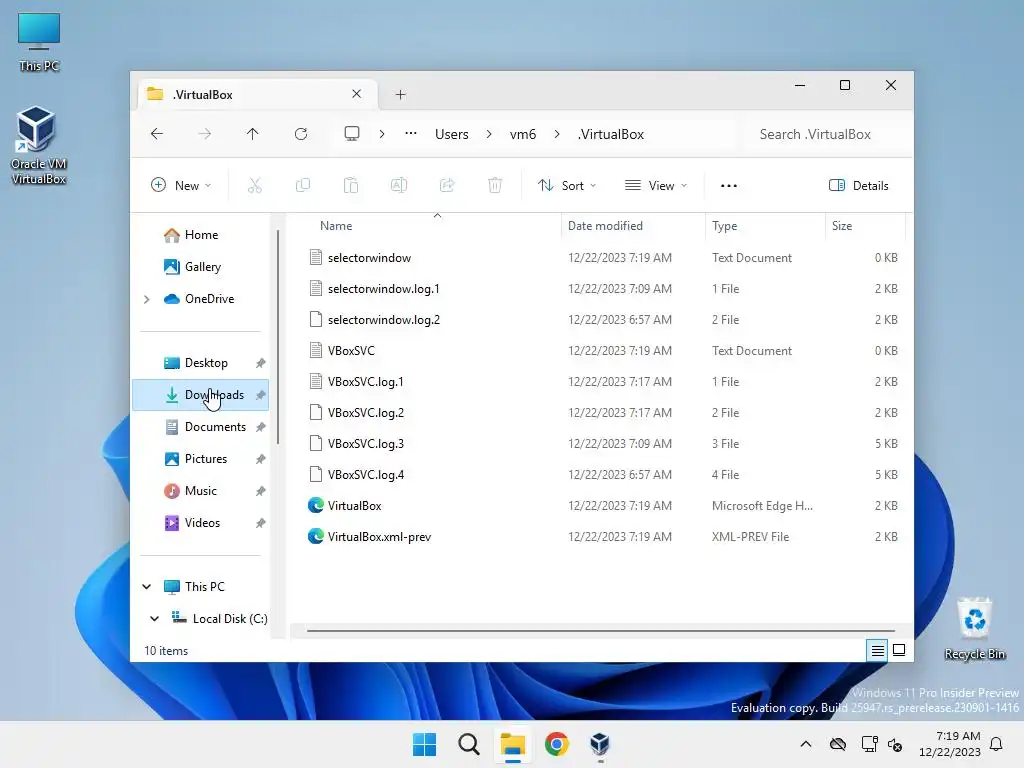Collapse the Local Disk (C:) node
Viewport: 1024px width, 768px height.
coord(154,618)
